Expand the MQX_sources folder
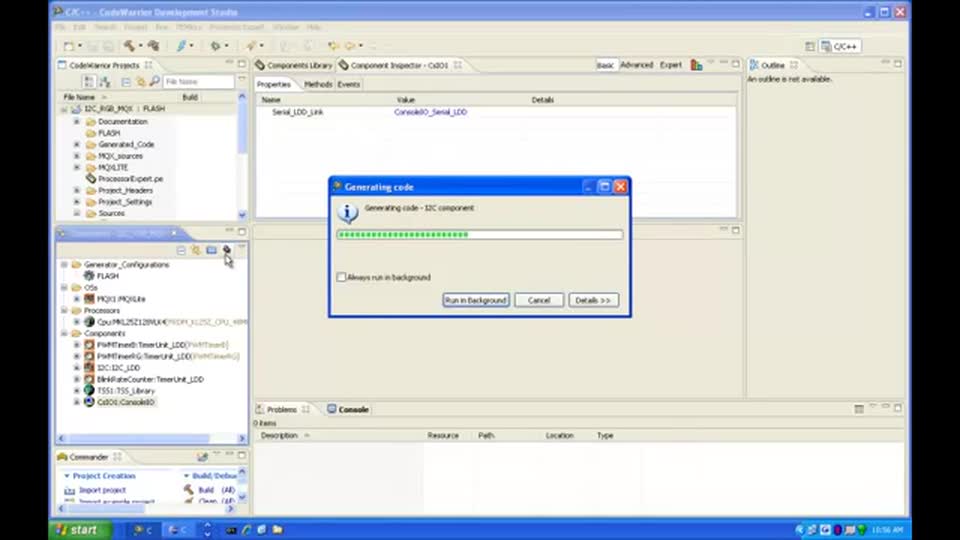The height and width of the screenshot is (540, 960). [77, 156]
